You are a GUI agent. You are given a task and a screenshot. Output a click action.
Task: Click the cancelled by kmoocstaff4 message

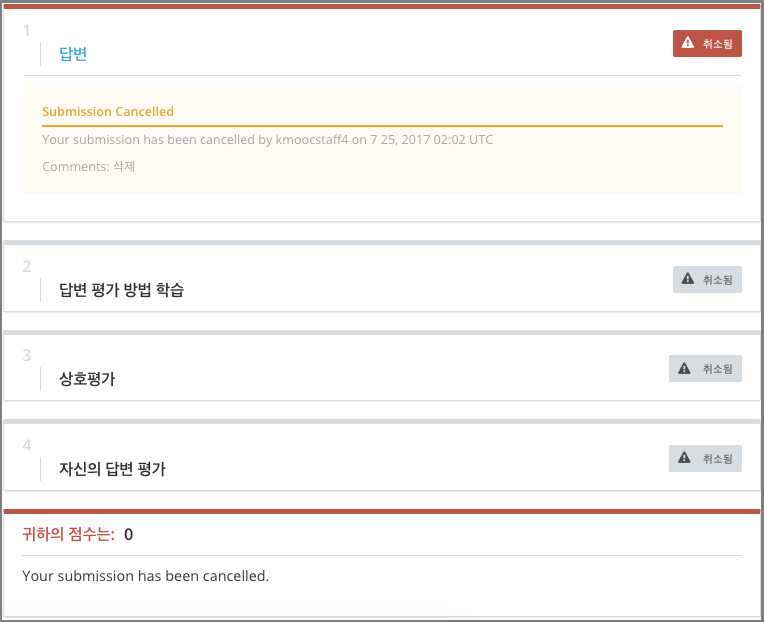pos(267,140)
